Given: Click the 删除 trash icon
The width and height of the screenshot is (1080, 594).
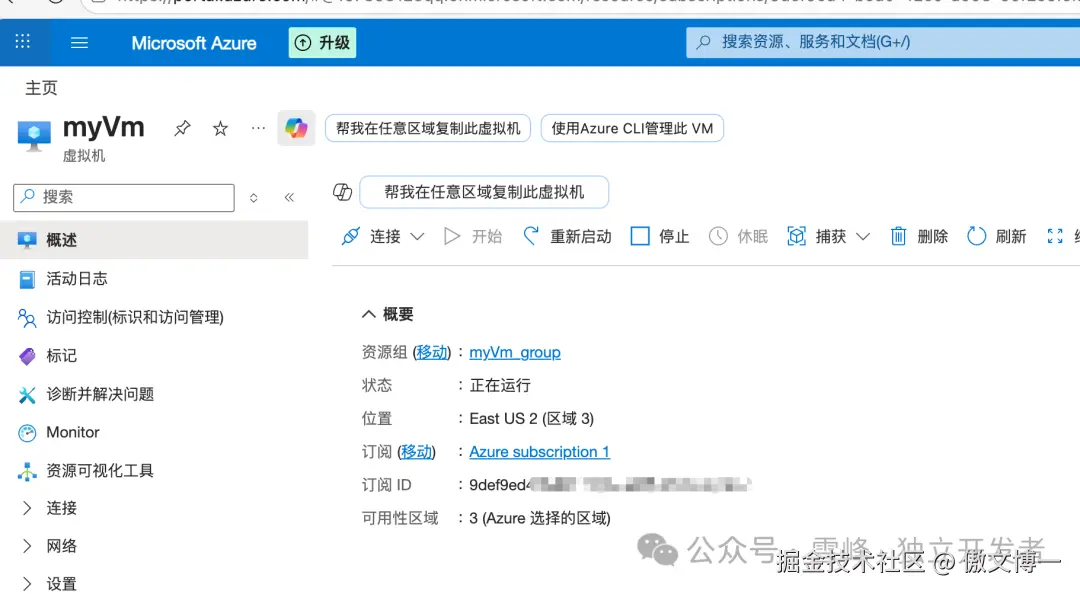Looking at the screenshot, I should [898, 236].
